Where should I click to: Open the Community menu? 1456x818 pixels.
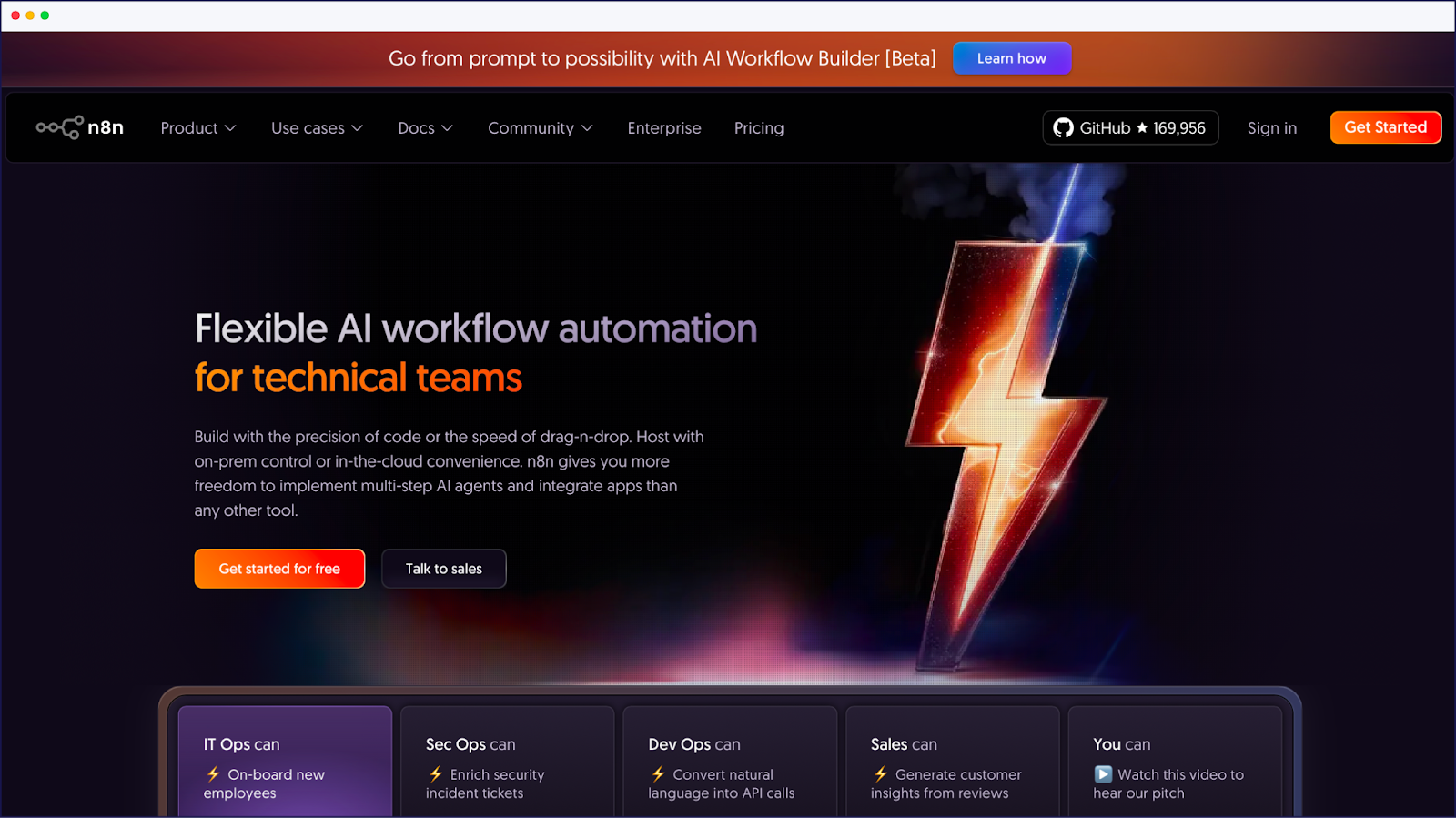(x=541, y=128)
